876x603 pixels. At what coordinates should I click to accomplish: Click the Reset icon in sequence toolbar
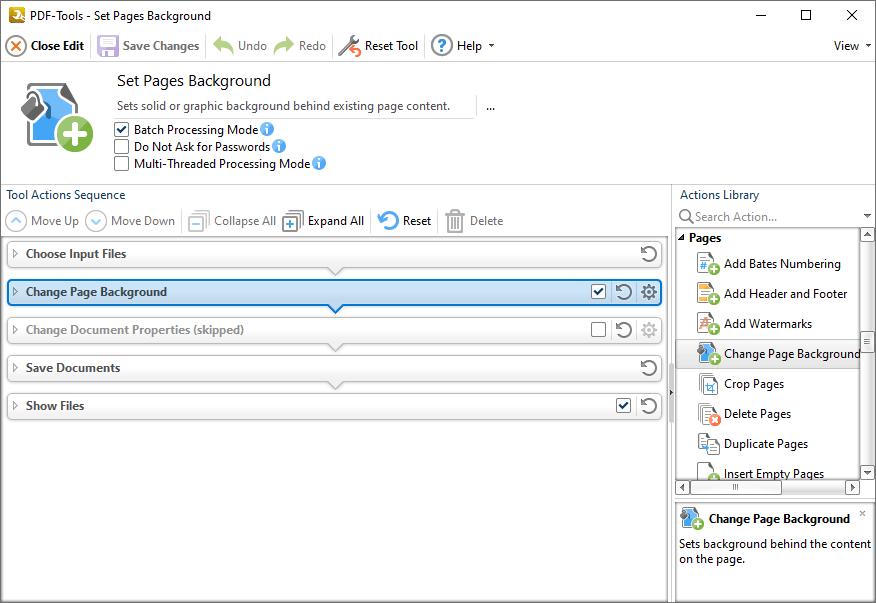tap(388, 221)
